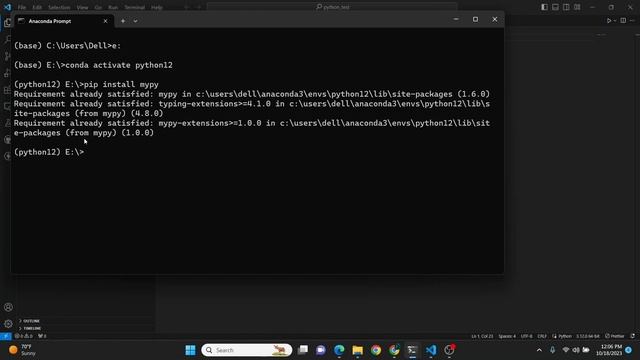Viewport: 640px width, 360px height.
Task: Open VS Code Run and Debug icon
Action: tap(7, 73)
